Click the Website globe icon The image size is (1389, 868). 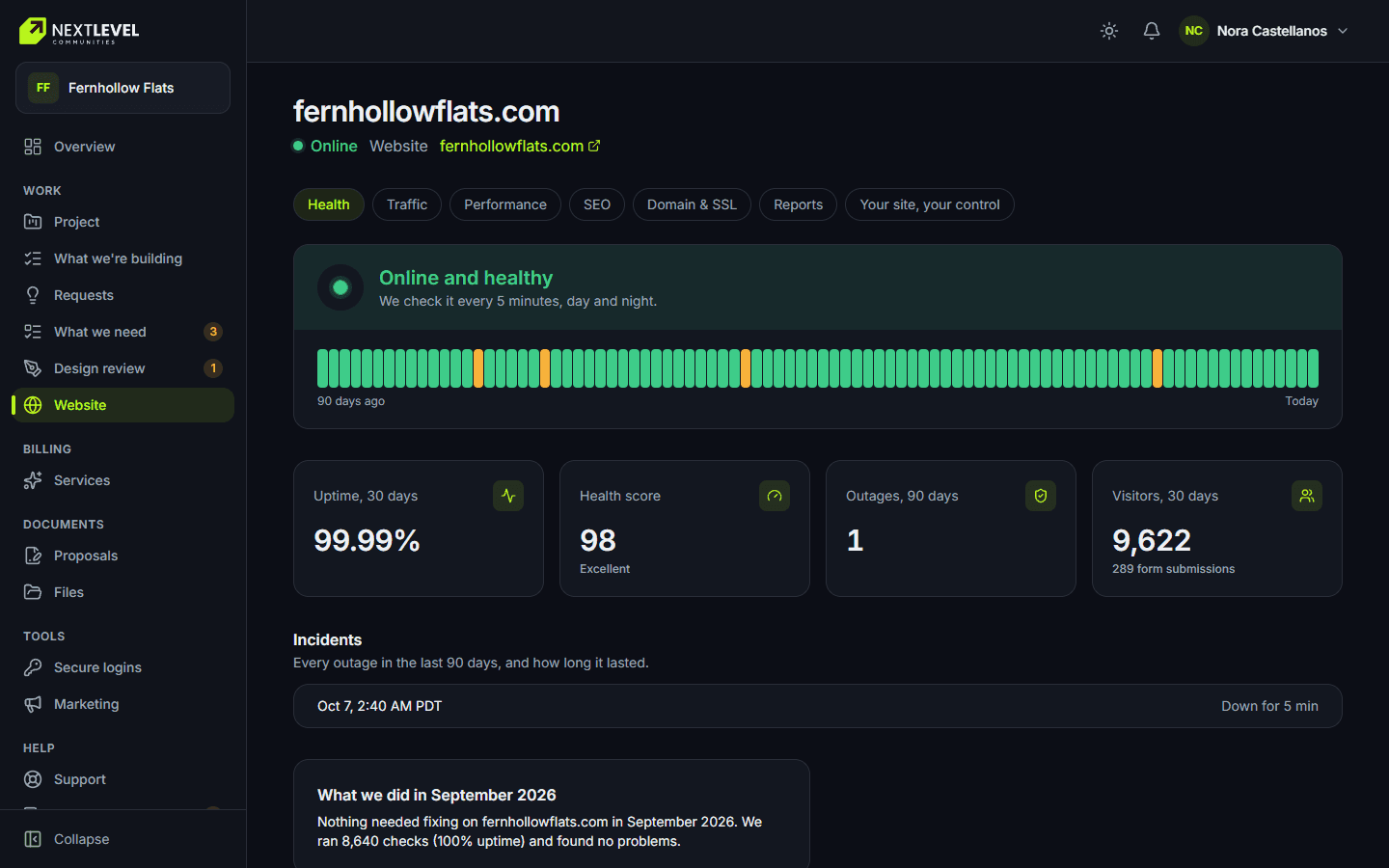tap(33, 405)
